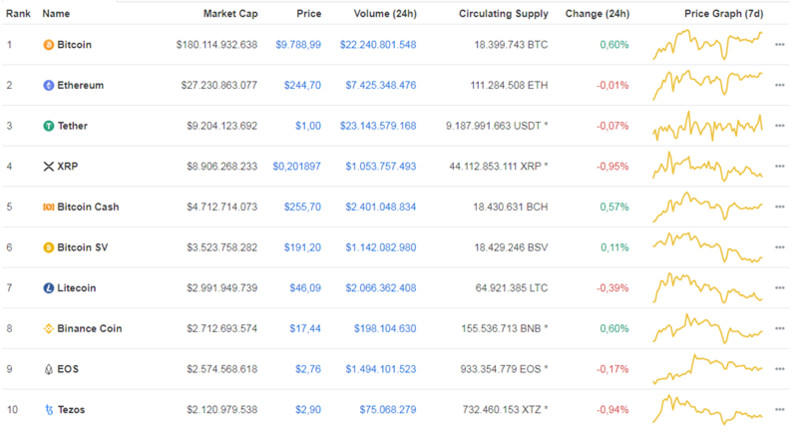Click the Binance Coin logo icon
Viewport: 798px width, 438px height.
[x=48, y=328]
